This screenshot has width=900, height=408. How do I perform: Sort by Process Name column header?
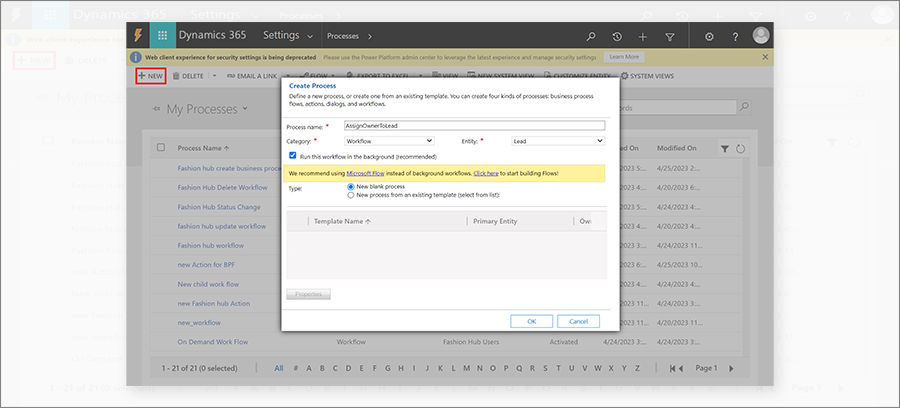point(203,148)
